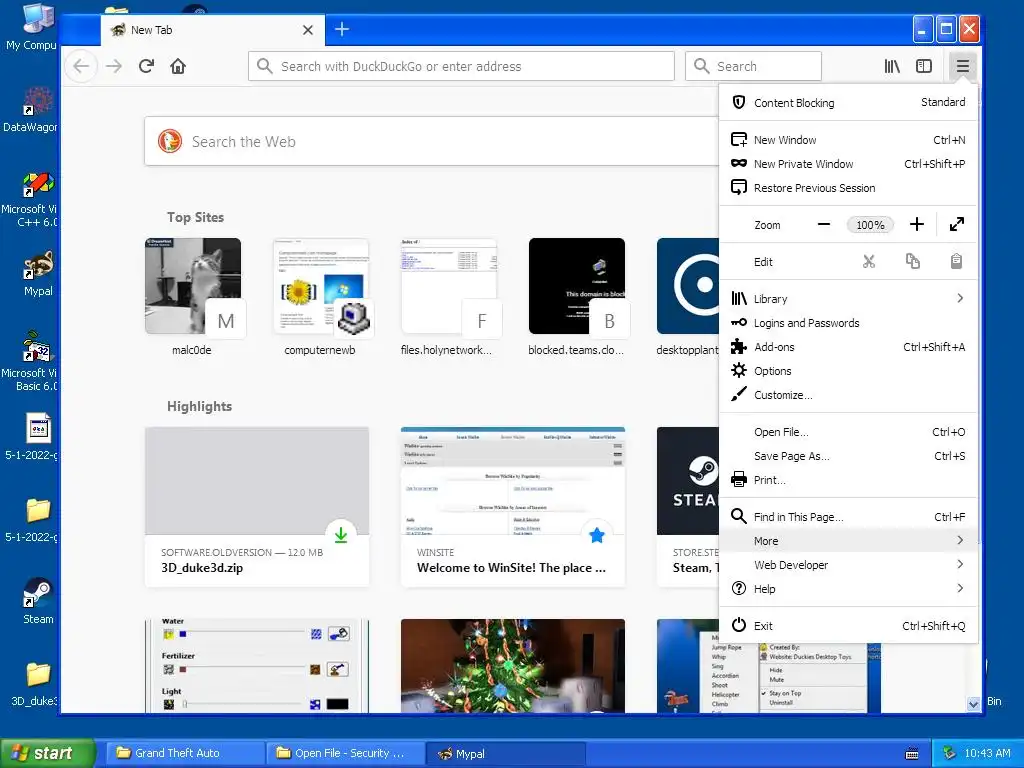This screenshot has height=768, width=1024.
Task: Choose Restore Previous Session
Action: click(848, 188)
